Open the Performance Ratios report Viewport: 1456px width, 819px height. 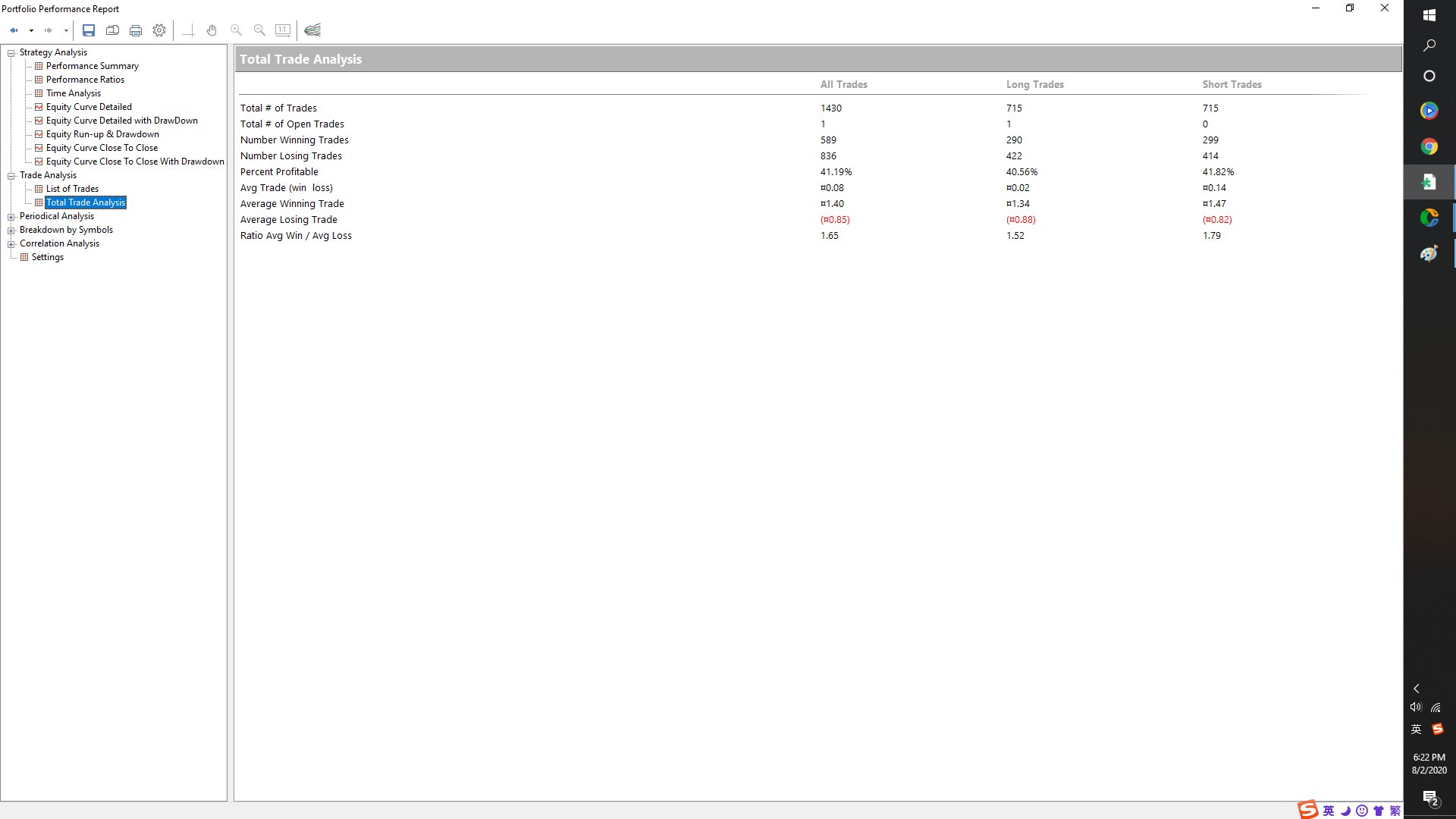pos(85,79)
